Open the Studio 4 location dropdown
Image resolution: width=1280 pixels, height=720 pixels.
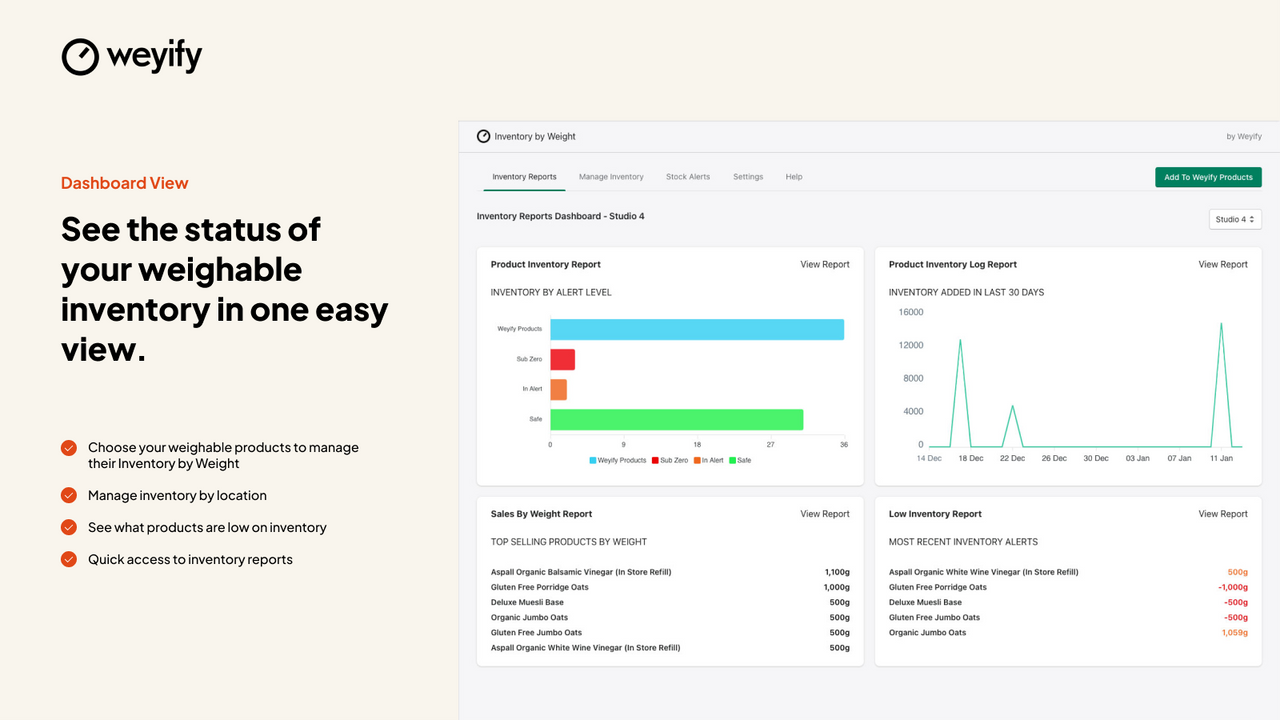coord(1235,219)
